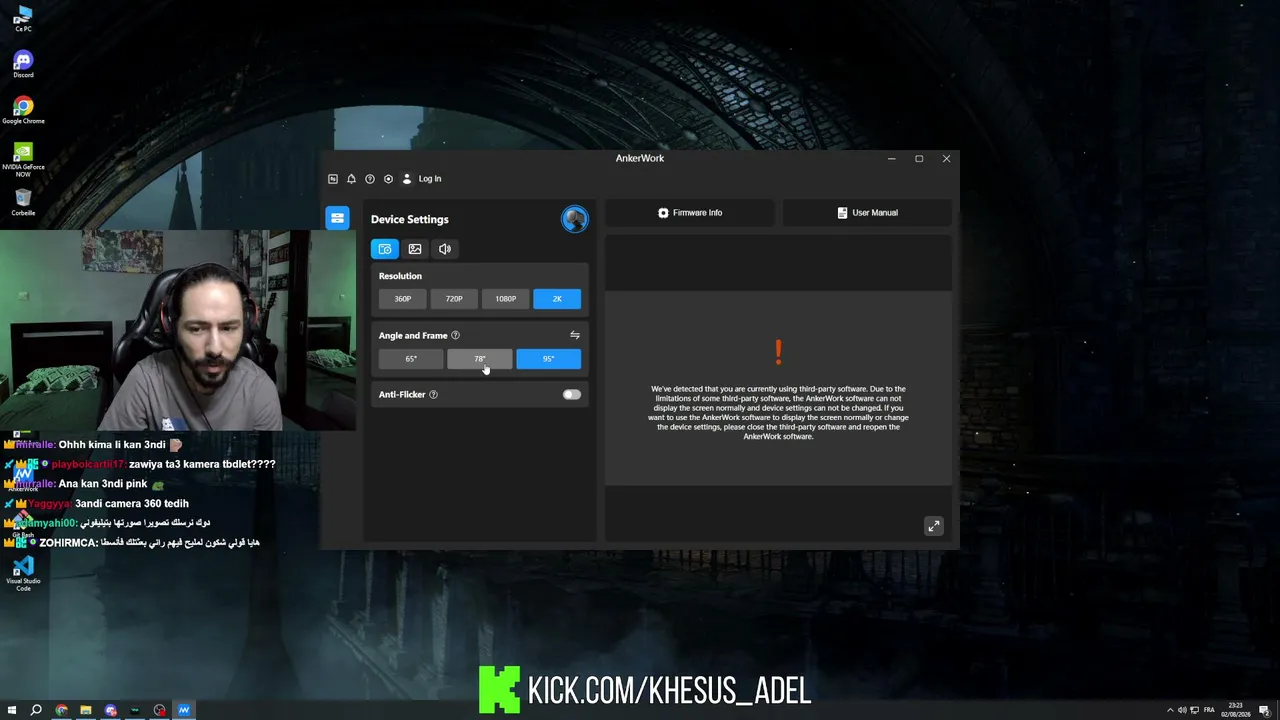Select 2K resolution

pos(557,299)
